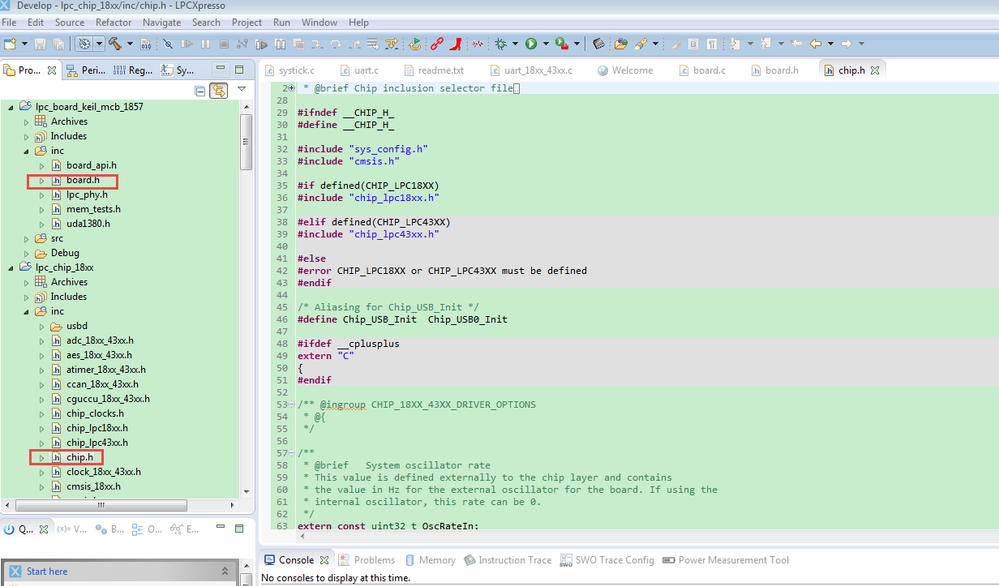Open the Project menu
999x586 pixels.
(x=247, y=22)
